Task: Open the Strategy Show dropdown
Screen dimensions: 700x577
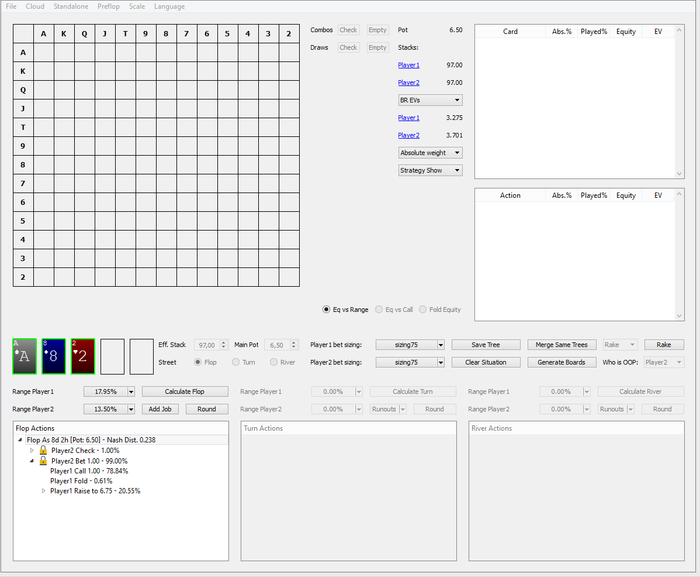Action: point(430,170)
